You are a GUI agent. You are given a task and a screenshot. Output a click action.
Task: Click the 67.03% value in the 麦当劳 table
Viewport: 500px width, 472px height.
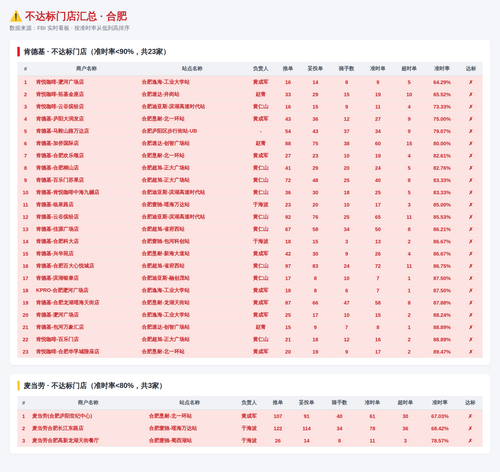point(440,416)
